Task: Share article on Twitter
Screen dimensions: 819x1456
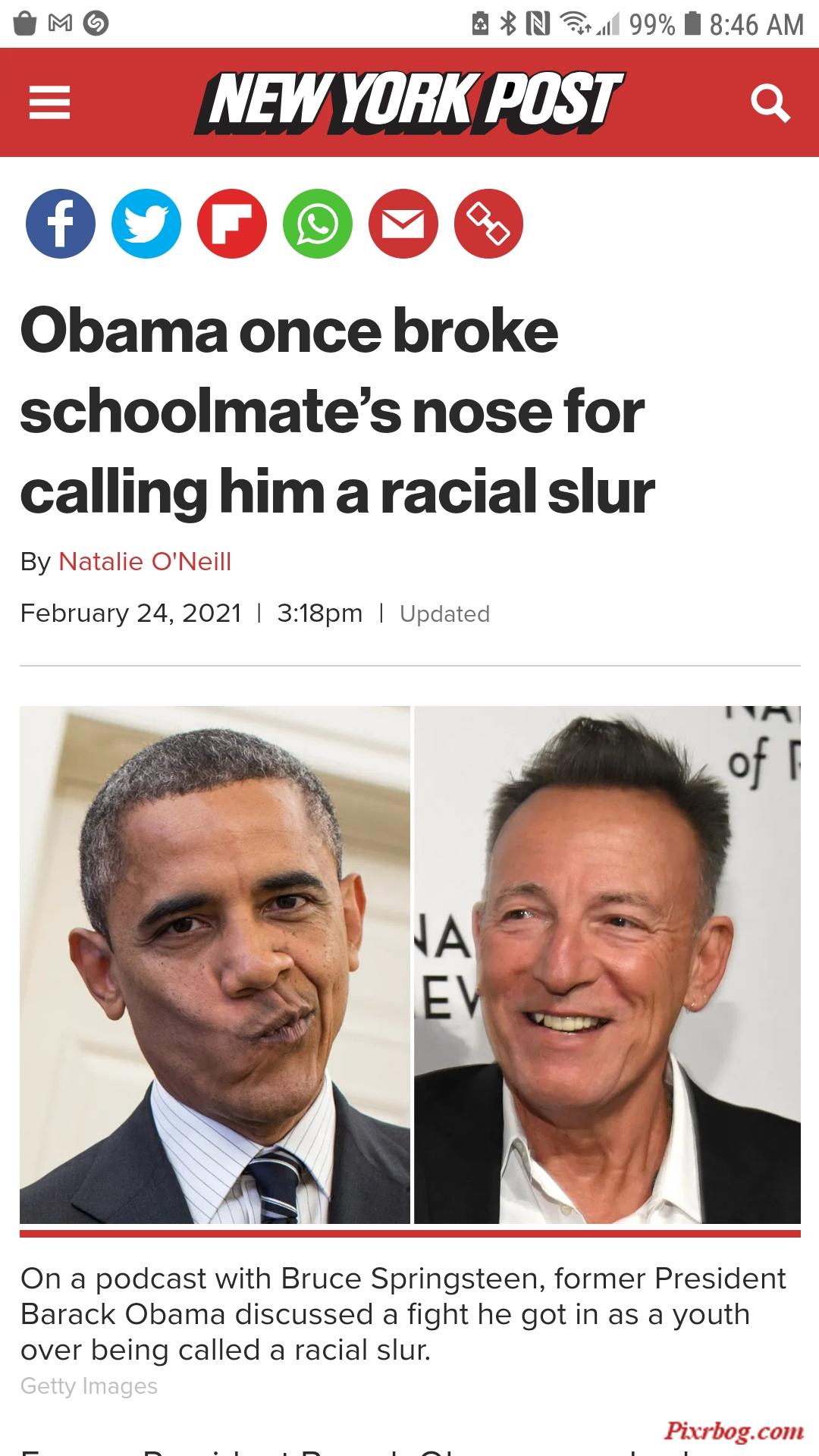Action: (146, 224)
